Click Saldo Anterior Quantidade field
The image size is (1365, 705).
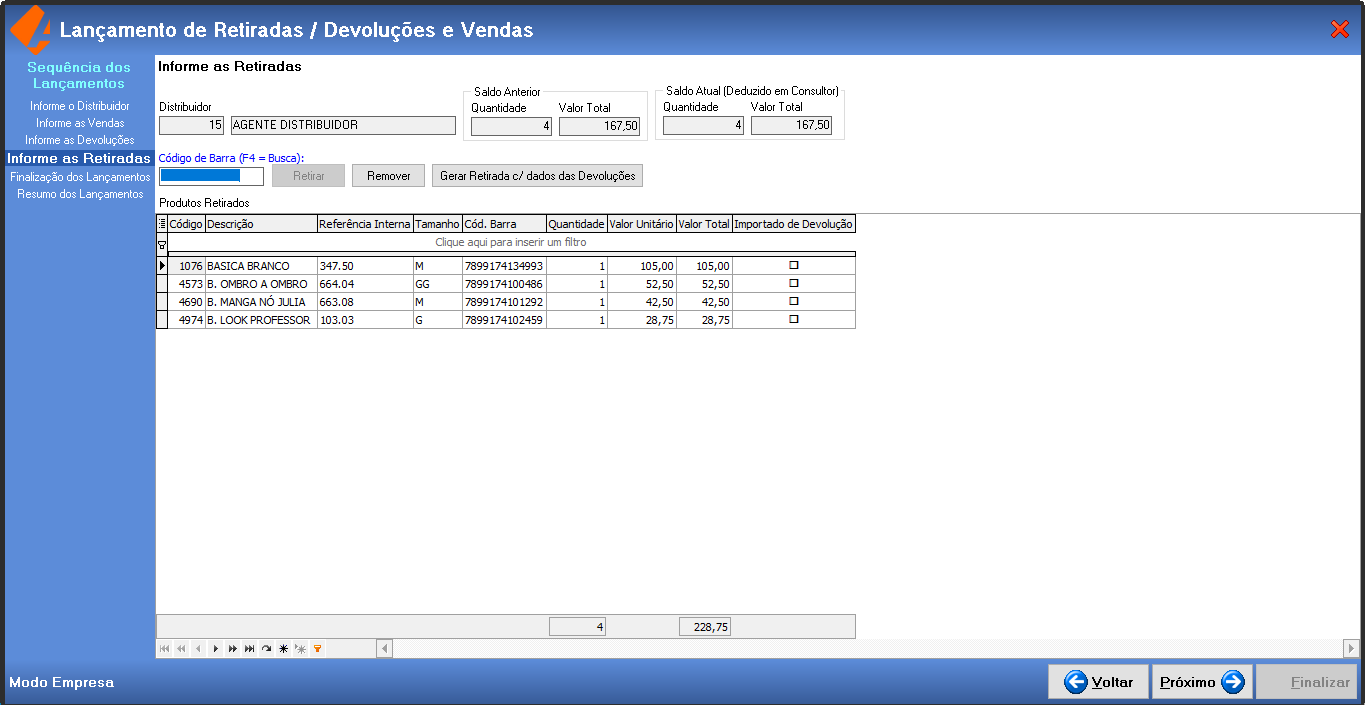512,126
